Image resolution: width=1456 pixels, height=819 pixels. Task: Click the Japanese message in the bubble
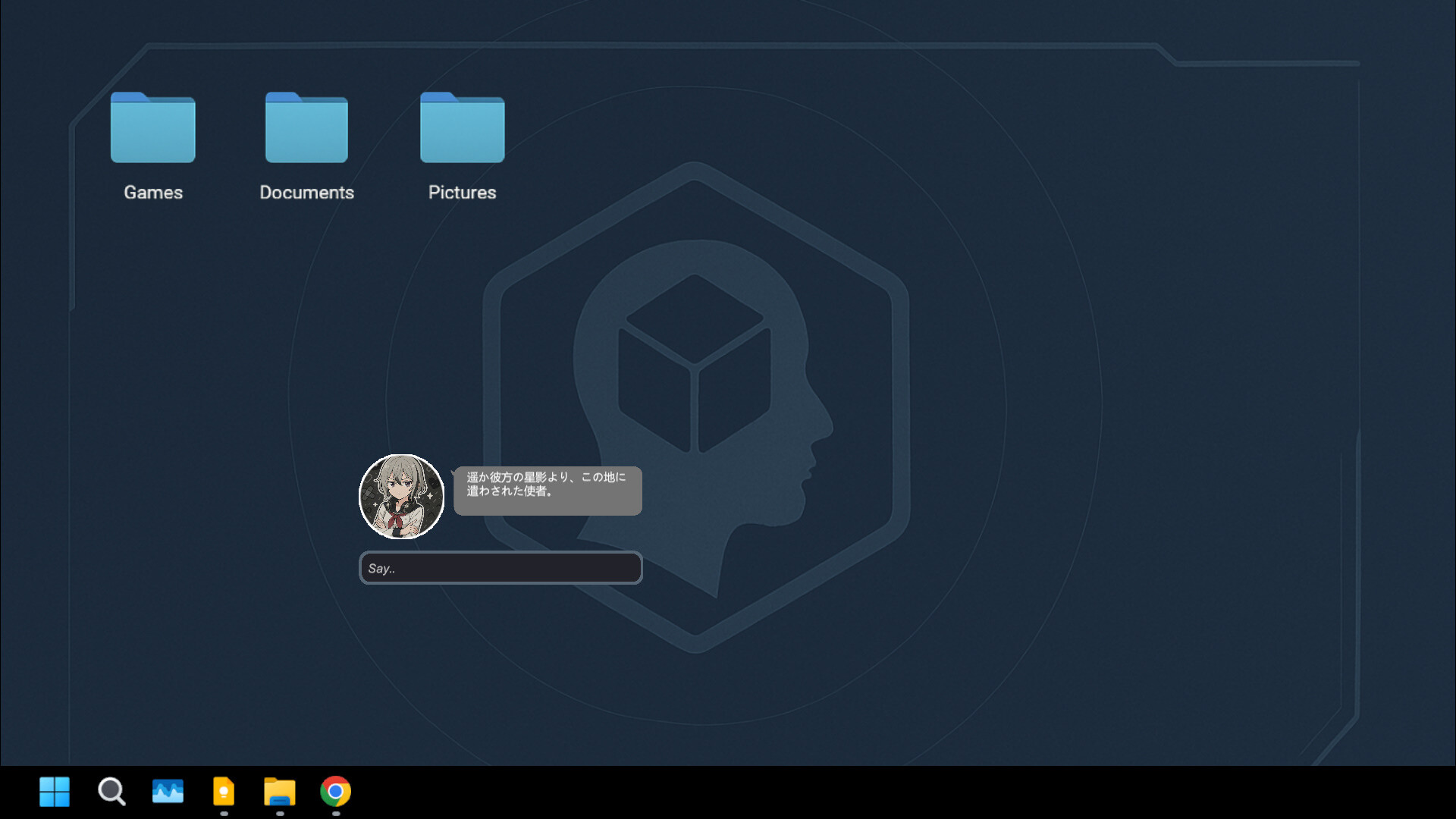coord(544,484)
